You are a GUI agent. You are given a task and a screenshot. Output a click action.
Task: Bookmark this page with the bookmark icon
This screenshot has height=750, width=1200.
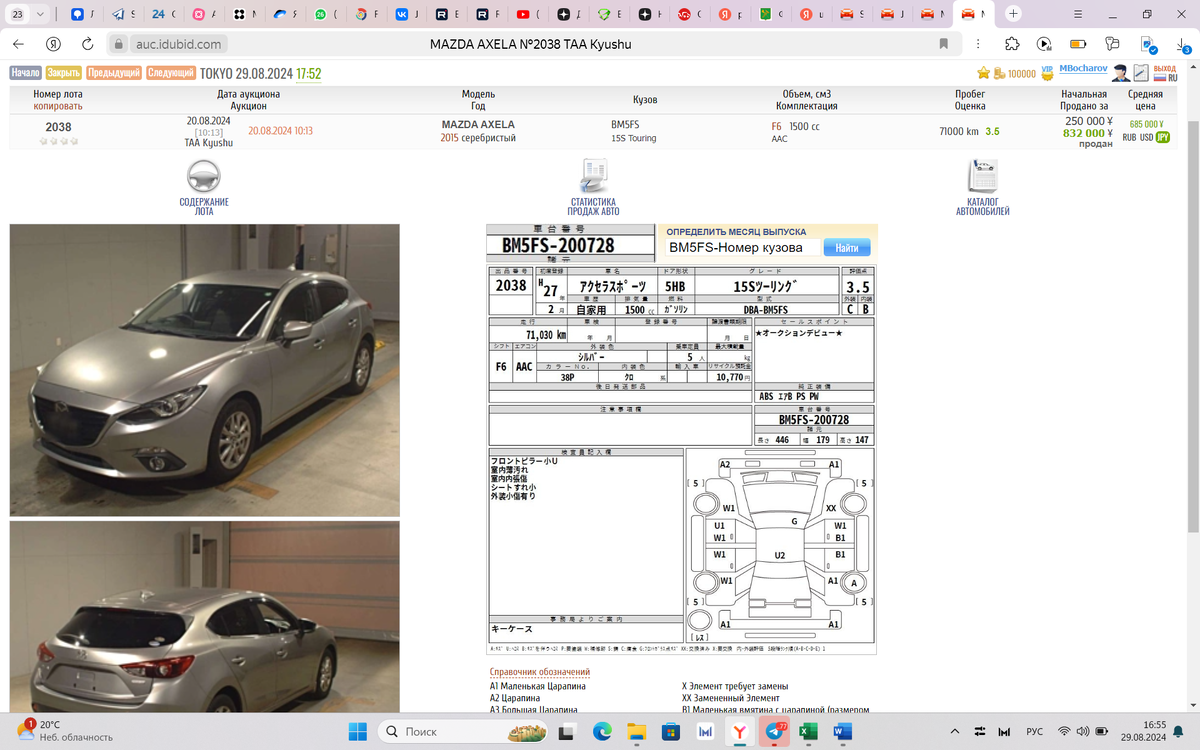pos(944,44)
